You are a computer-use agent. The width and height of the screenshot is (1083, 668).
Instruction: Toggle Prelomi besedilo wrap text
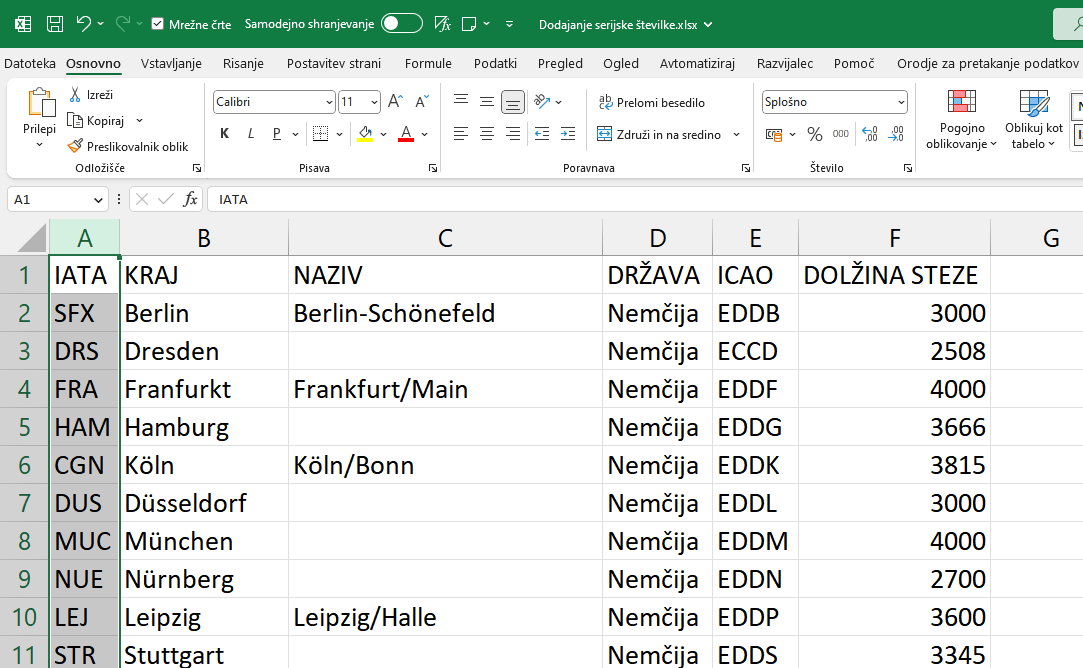(651, 102)
